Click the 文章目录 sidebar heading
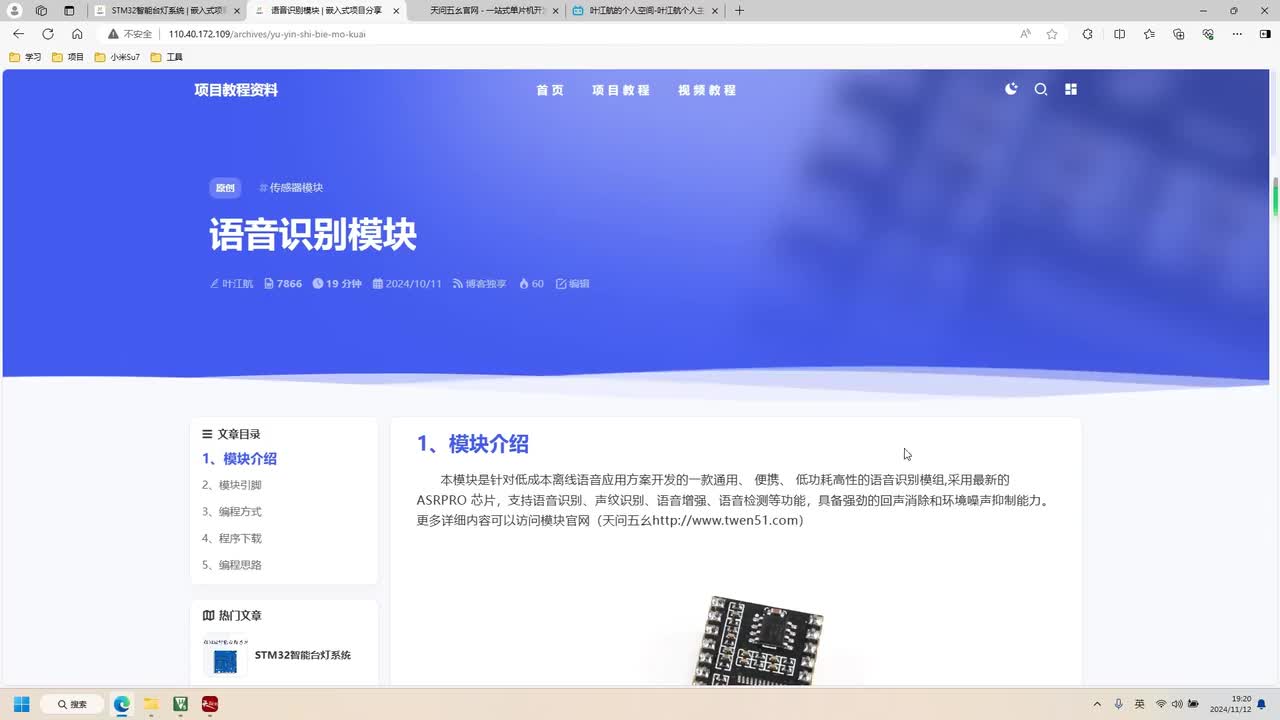1280x720 pixels. click(231, 434)
